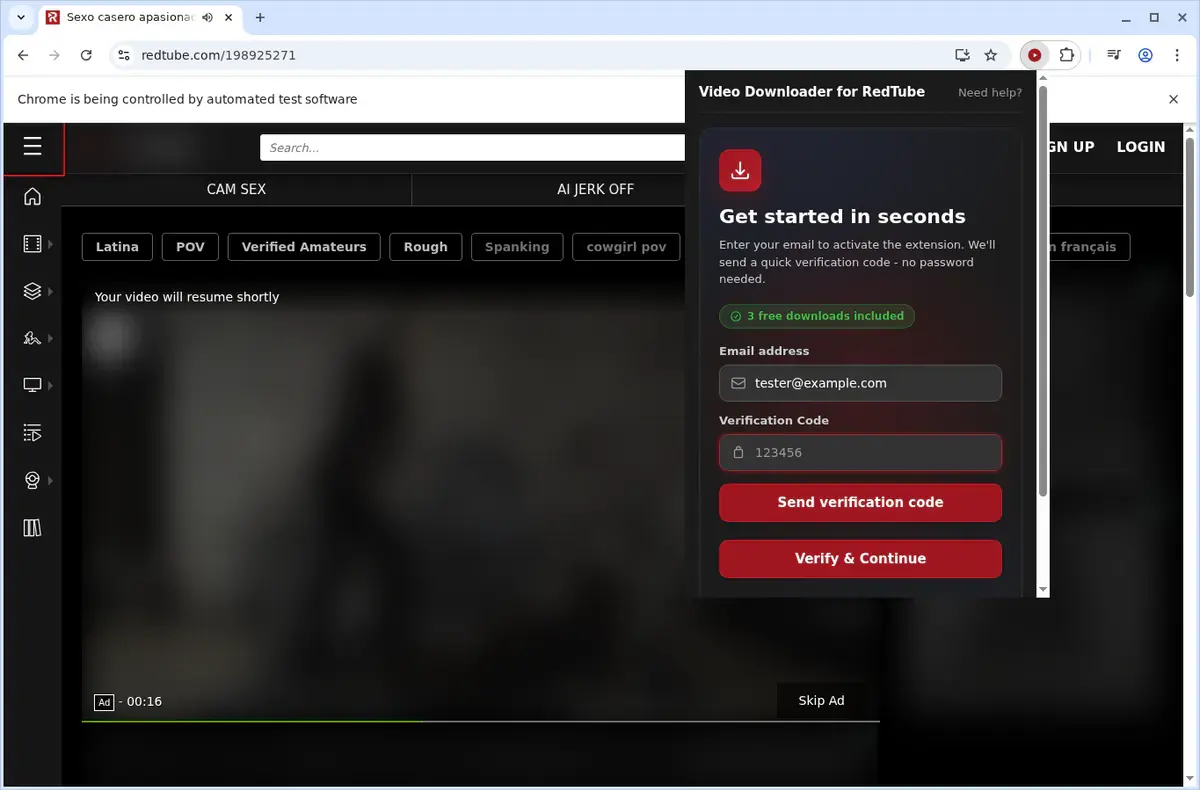
Task: Open a new tab with plus button
Action: point(260,17)
